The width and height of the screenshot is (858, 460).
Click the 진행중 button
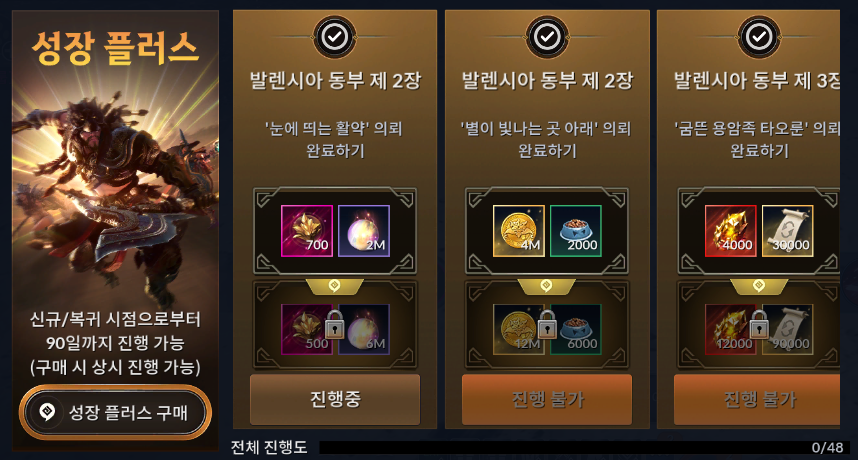tap(335, 399)
